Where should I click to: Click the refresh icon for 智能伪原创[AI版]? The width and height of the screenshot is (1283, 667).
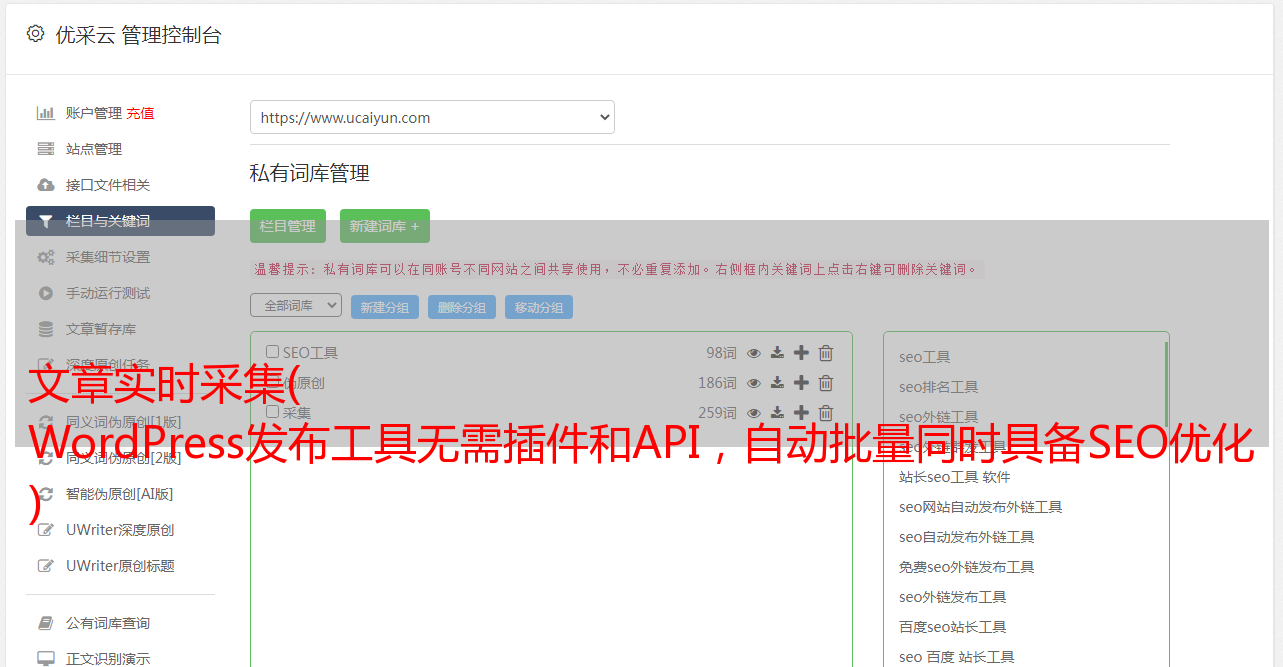[46, 494]
